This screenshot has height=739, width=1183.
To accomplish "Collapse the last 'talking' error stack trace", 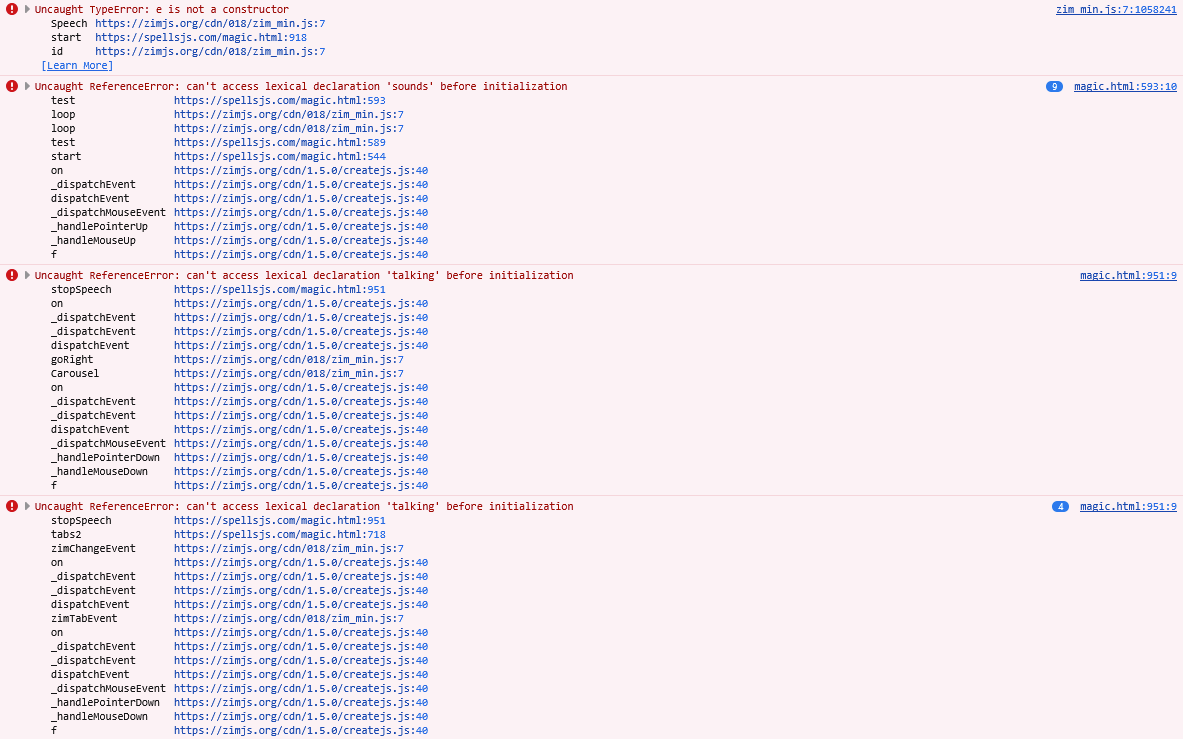I will pos(28,506).
